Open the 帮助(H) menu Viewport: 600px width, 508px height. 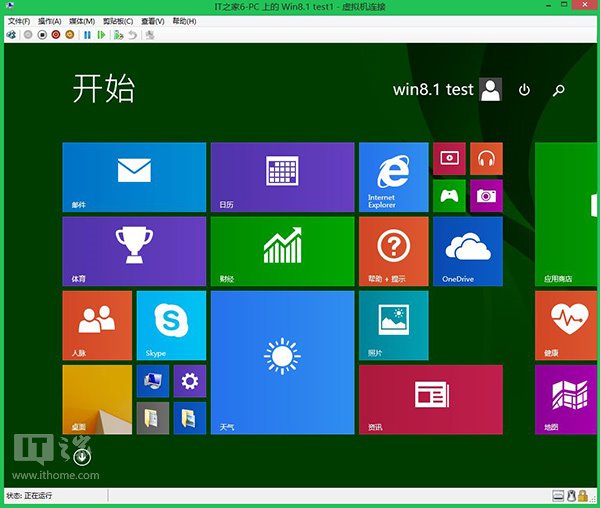coord(184,21)
